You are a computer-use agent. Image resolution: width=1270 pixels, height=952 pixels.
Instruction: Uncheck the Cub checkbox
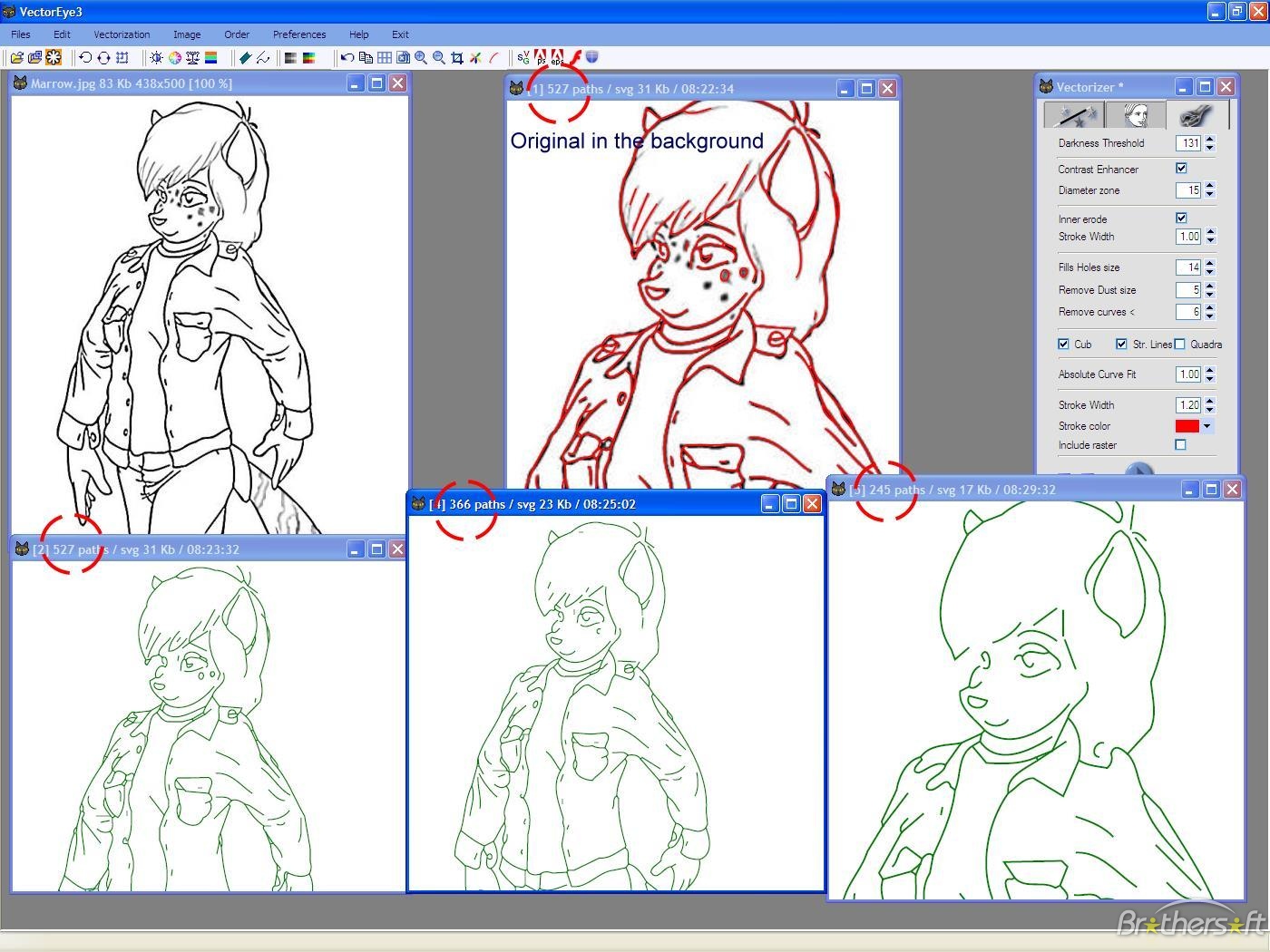[x=1063, y=345]
